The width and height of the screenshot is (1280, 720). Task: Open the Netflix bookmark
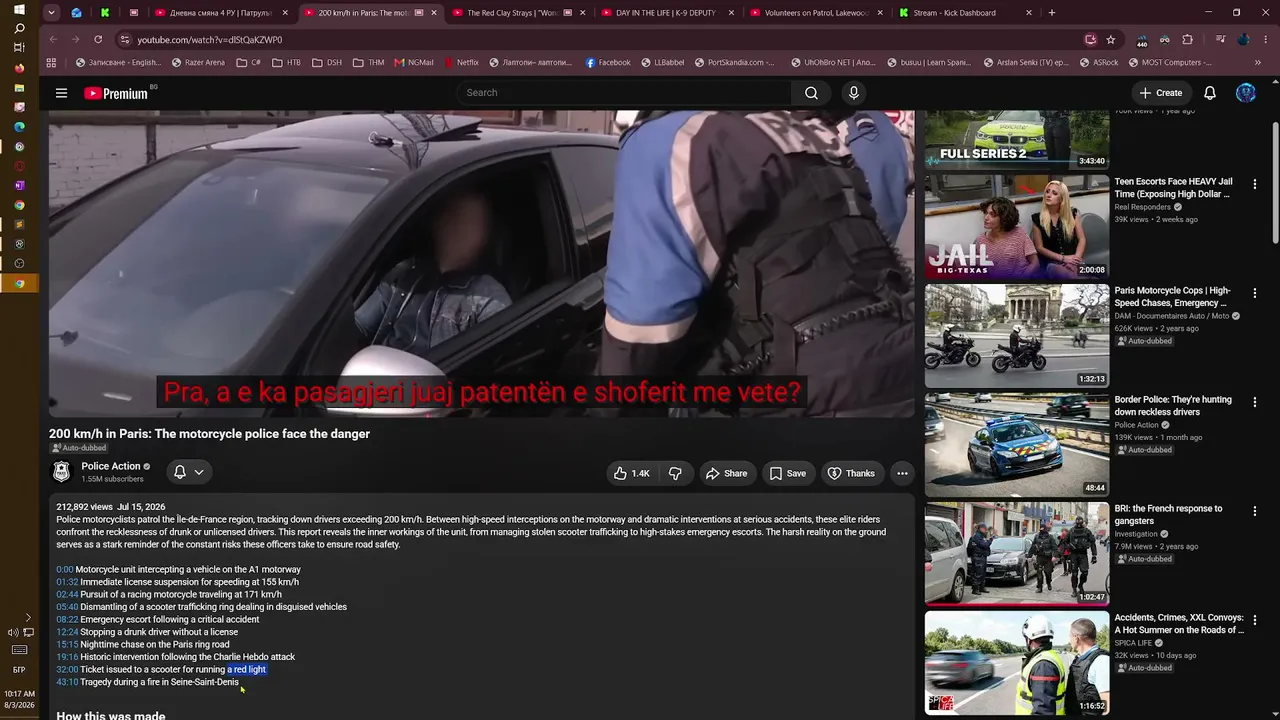pos(461,62)
